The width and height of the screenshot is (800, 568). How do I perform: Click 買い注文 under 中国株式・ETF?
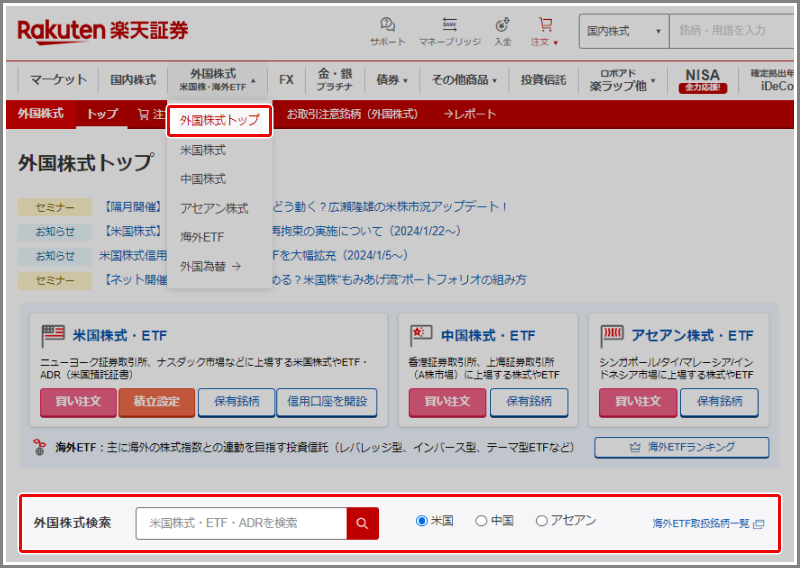pos(447,402)
